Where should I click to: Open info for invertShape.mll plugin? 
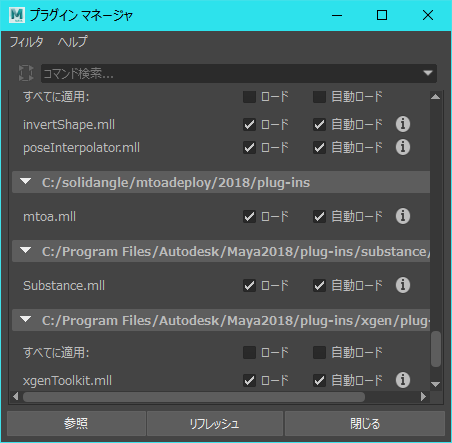[x=403, y=124]
